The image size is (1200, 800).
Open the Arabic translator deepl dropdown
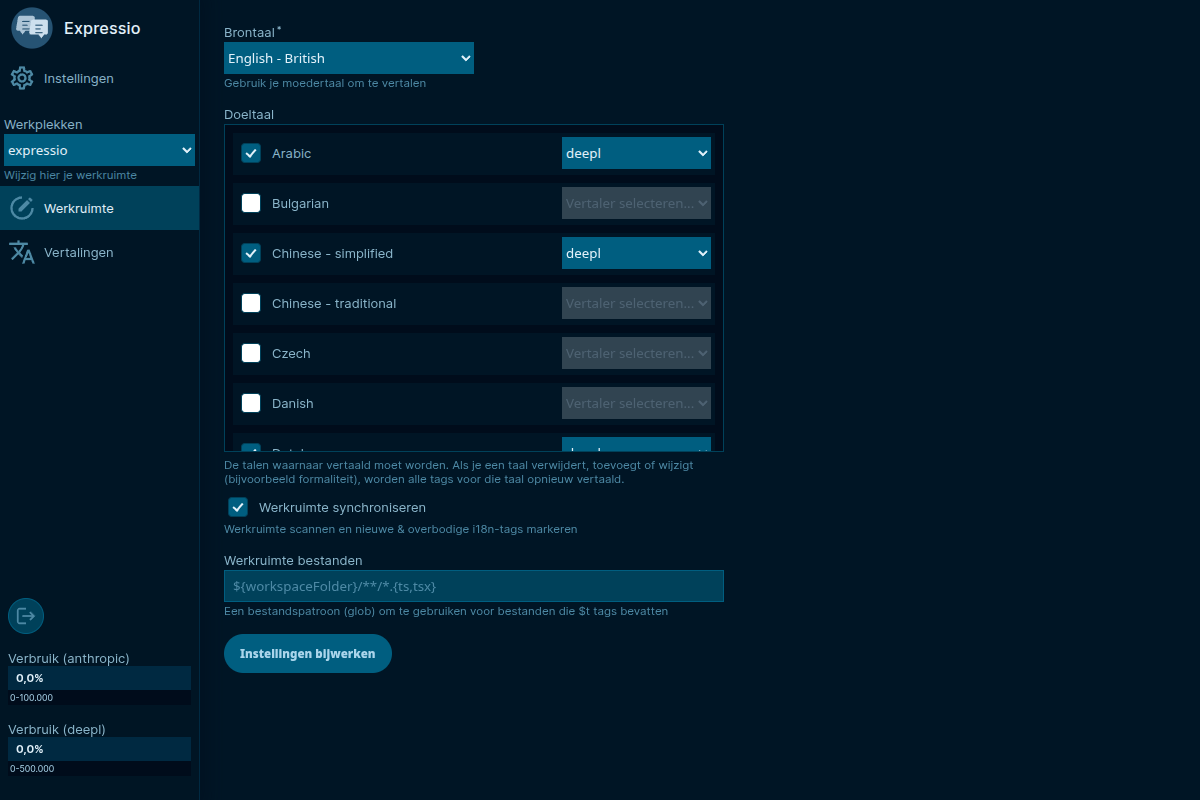click(636, 153)
